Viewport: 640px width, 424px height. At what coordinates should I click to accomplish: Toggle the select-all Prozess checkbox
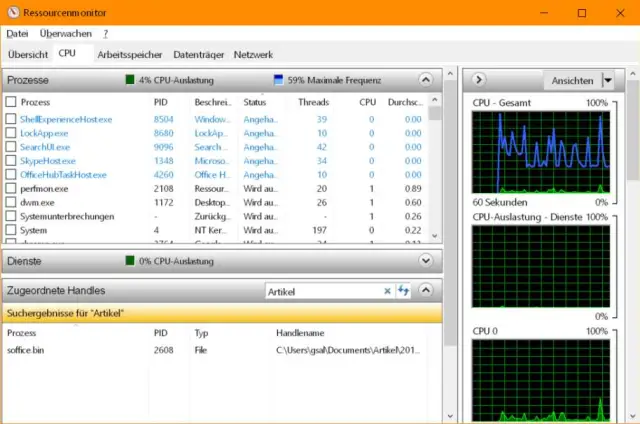pyautogui.click(x=11, y=102)
